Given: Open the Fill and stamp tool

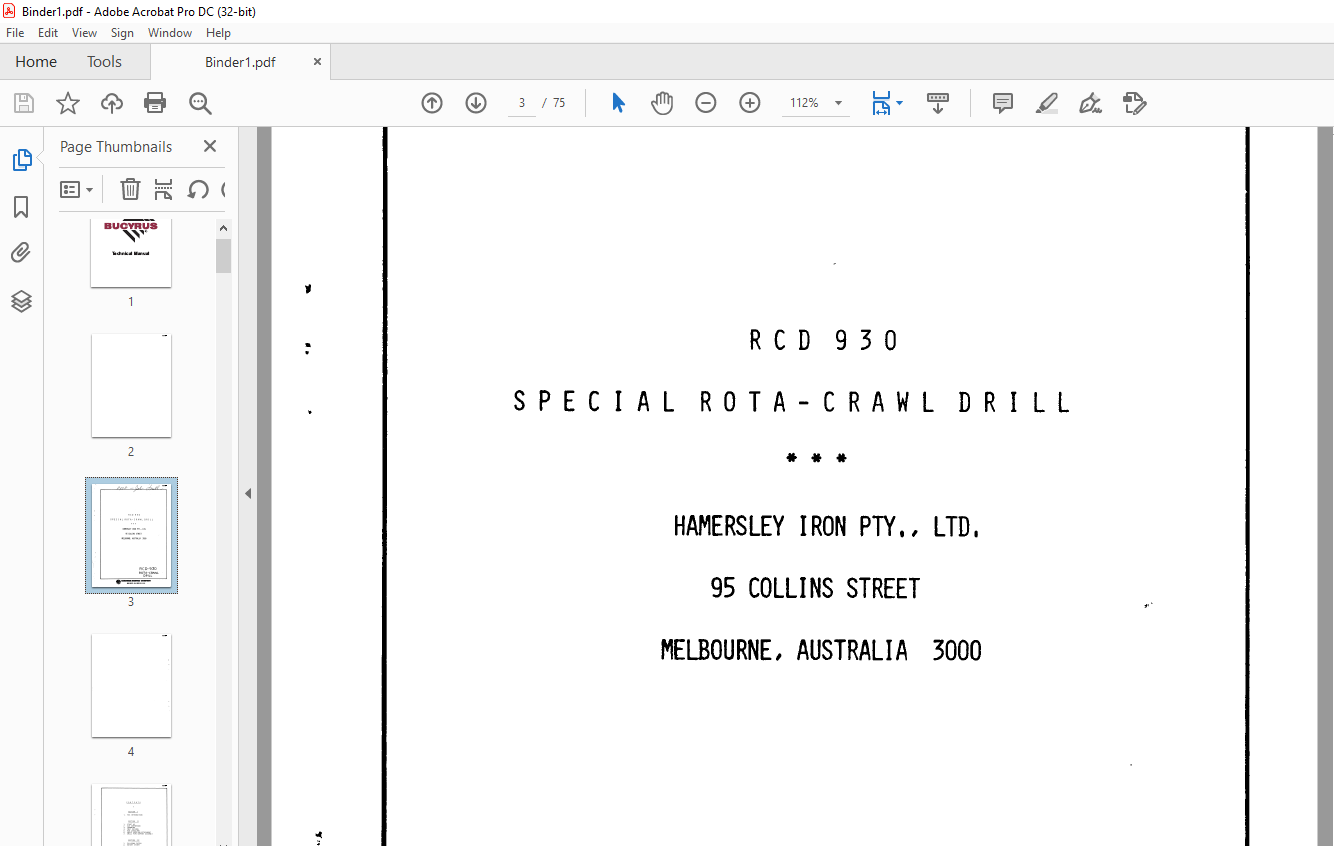Looking at the screenshot, I should tap(1134, 103).
